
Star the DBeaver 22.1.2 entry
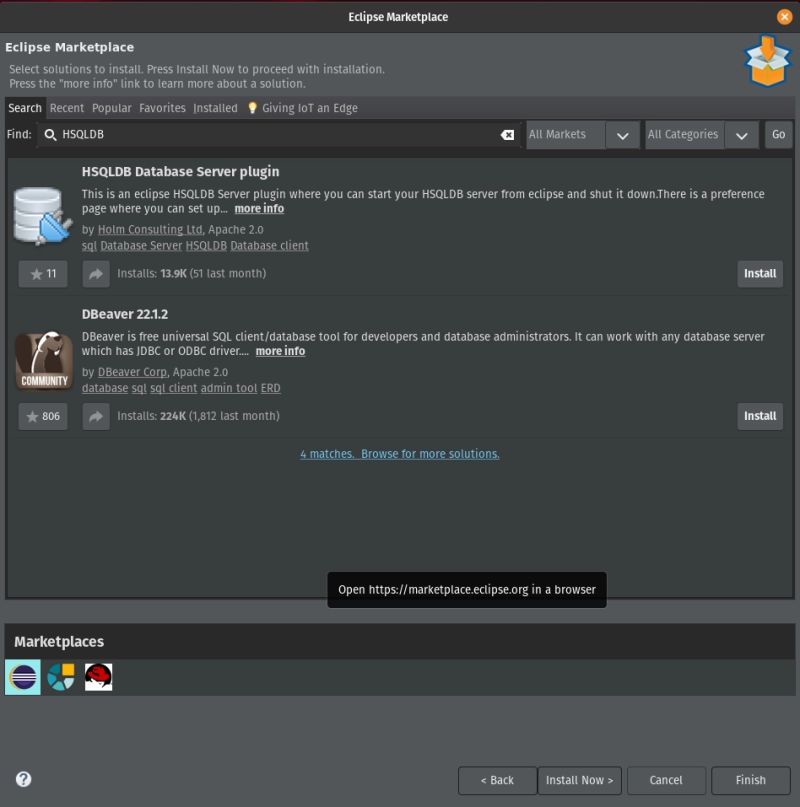[43, 416]
